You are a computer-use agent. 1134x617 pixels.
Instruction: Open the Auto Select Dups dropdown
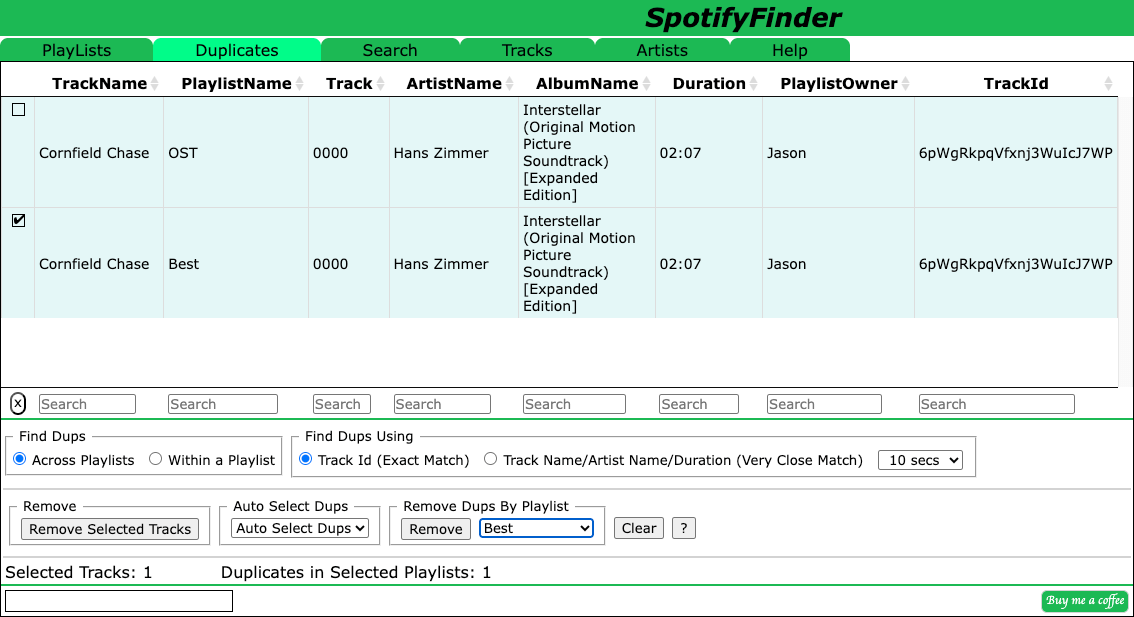pyautogui.click(x=299, y=529)
